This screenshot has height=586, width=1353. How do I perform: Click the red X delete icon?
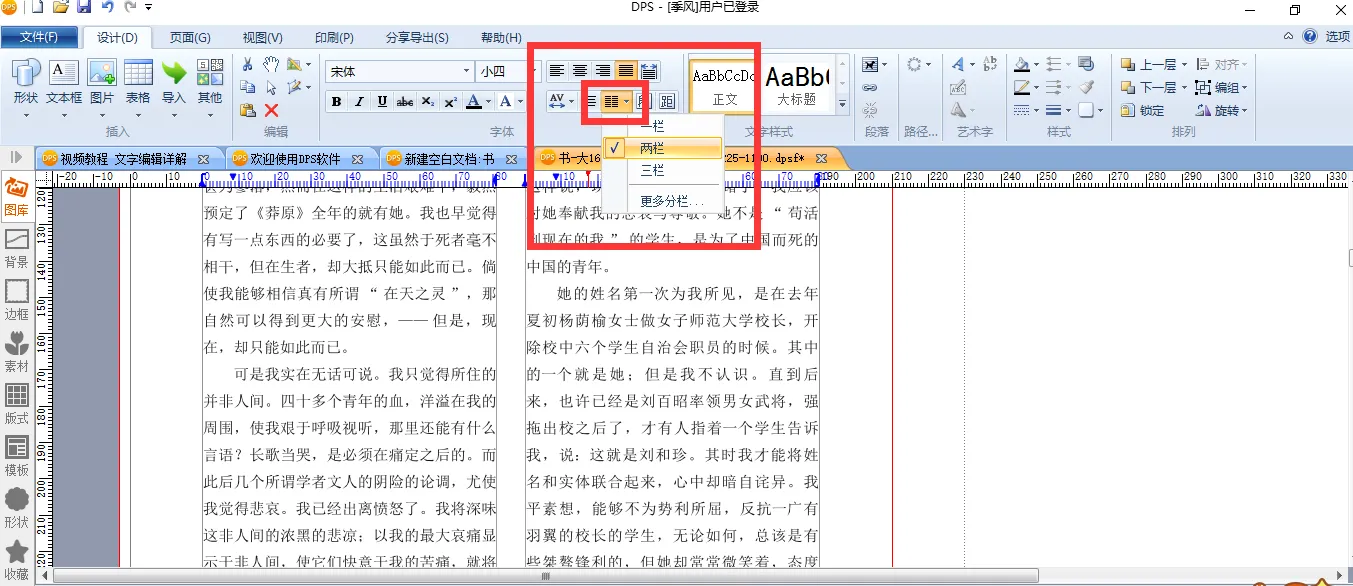coord(271,110)
